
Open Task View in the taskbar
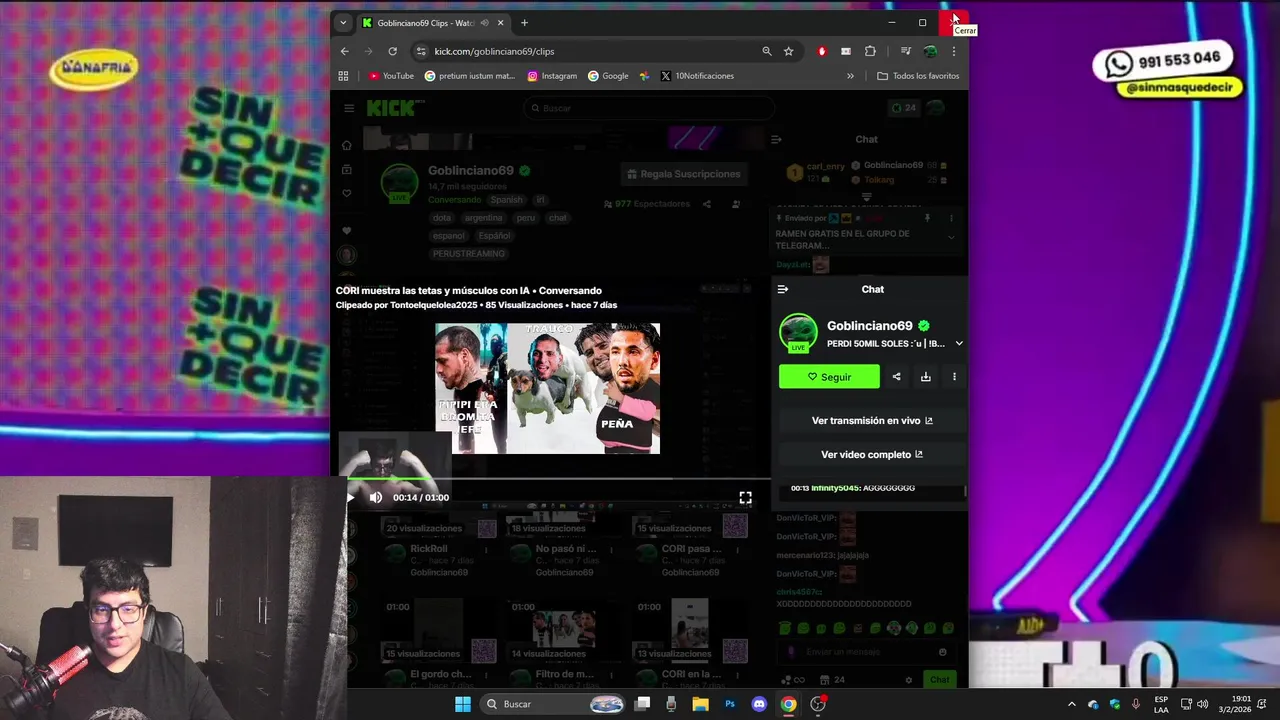point(643,704)
